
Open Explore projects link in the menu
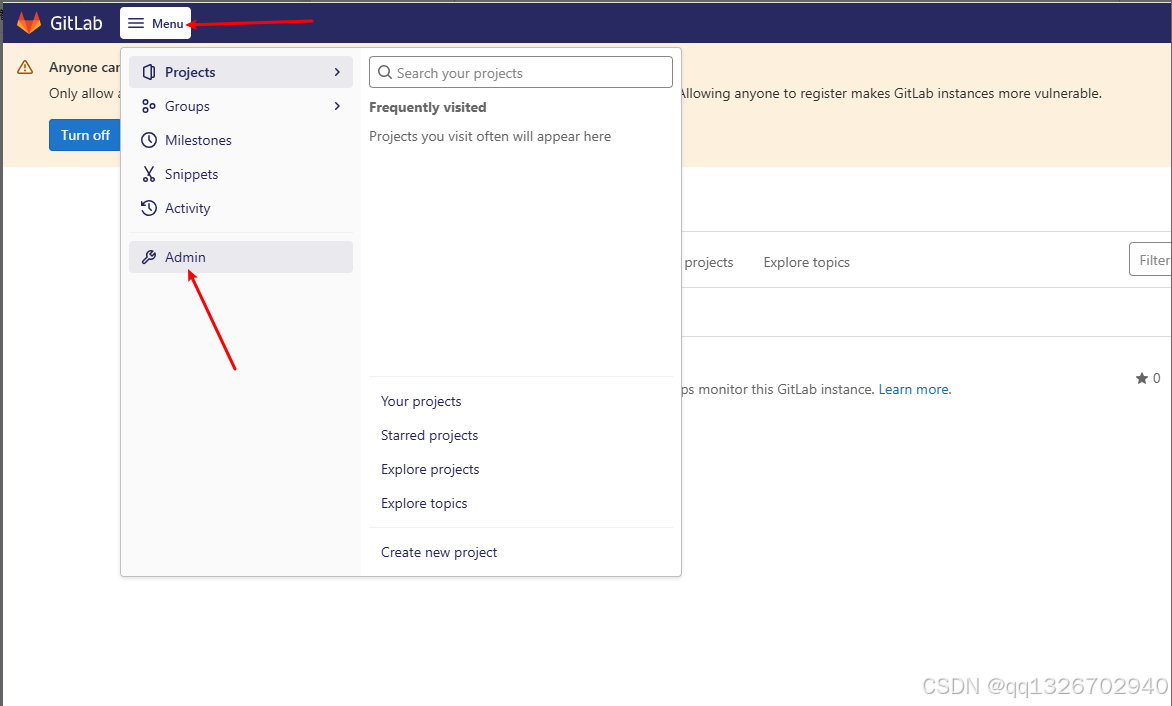point(430,469)
